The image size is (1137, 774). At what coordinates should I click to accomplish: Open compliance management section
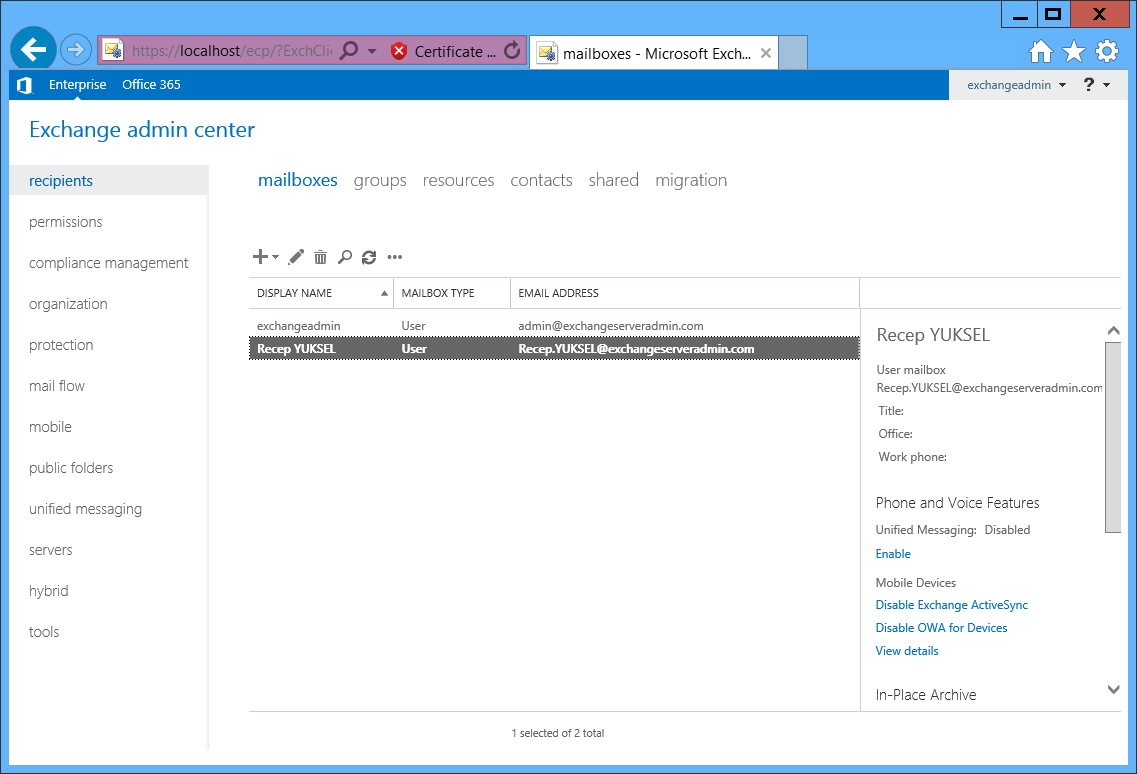point(109,263)
